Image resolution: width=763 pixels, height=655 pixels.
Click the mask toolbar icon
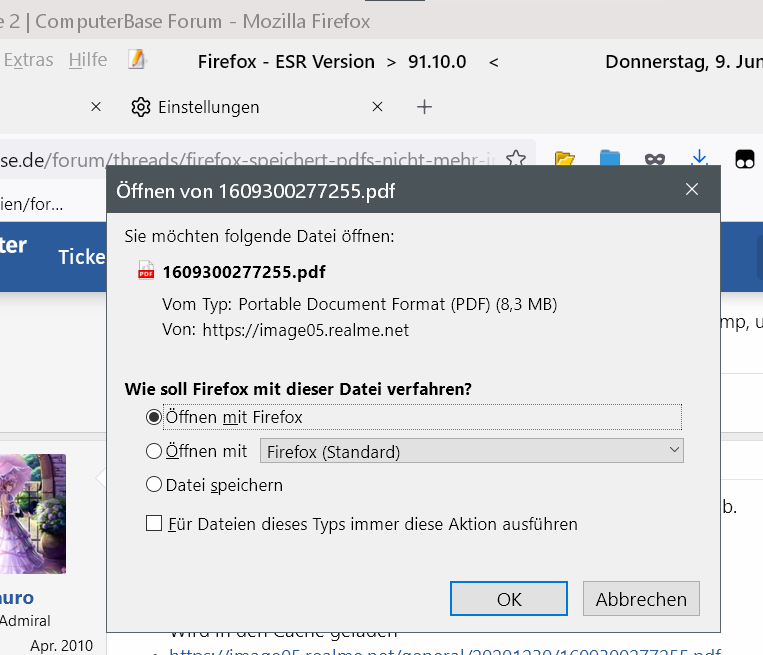[x=654, y=159]
